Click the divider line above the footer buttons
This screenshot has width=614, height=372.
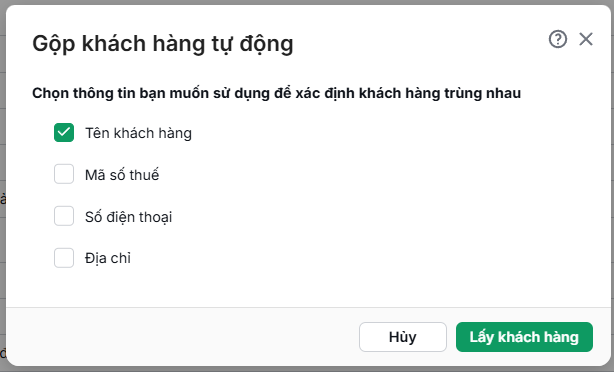(308, 307)
